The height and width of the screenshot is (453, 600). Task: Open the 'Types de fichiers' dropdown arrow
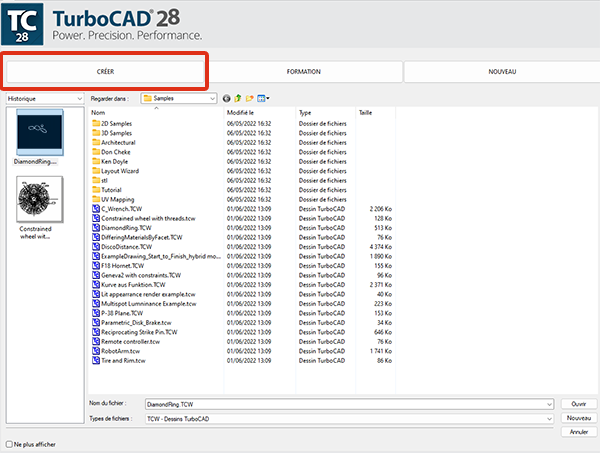(x=549, y=419)
